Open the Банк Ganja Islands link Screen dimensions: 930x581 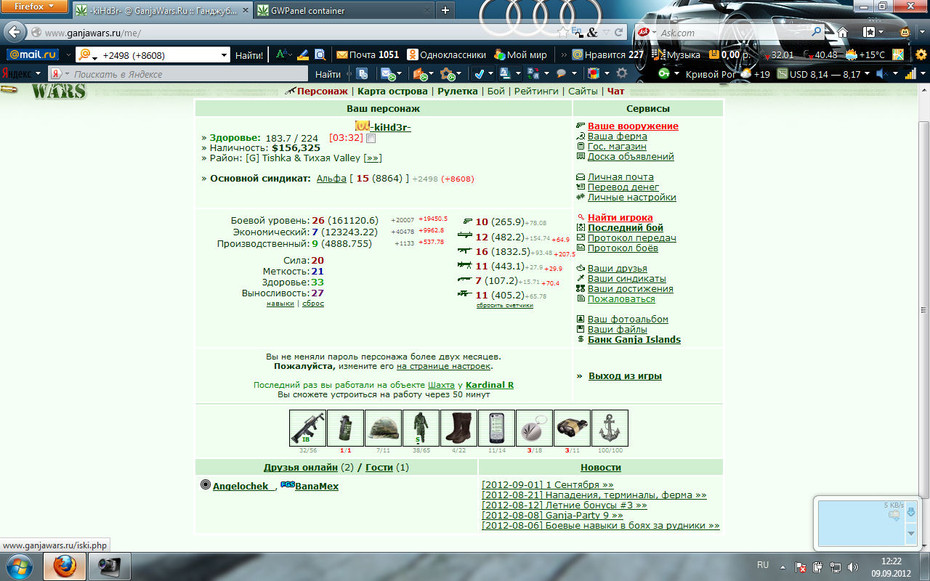coord(634,340)
